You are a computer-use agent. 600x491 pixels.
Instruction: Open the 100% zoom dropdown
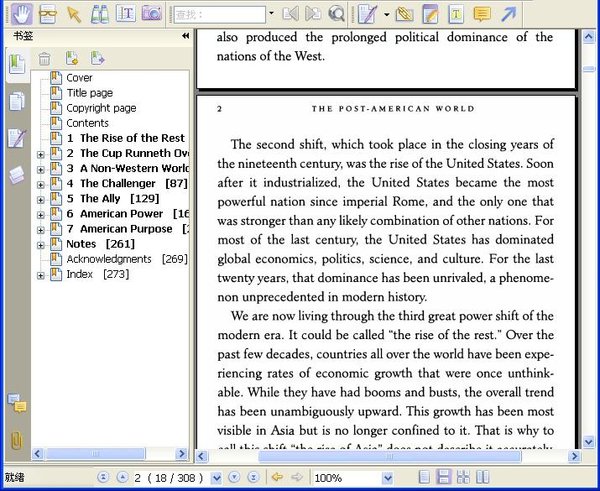pyautogui.click(x=388, y=478)
